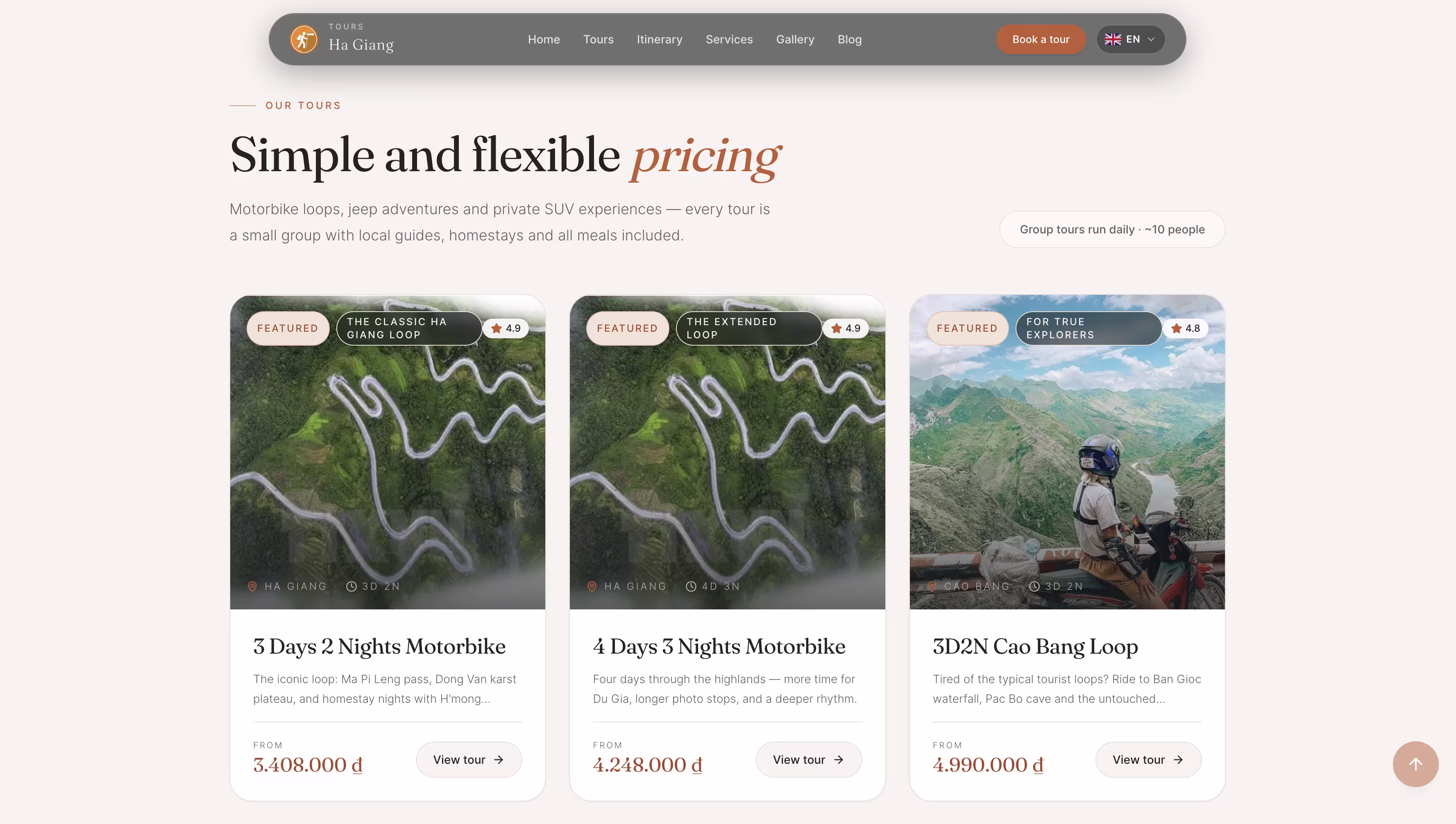View tour for 4 Days 3 Nights Motorbike
The height and width of the screenshot is (824, 1456).
(808, 759)
